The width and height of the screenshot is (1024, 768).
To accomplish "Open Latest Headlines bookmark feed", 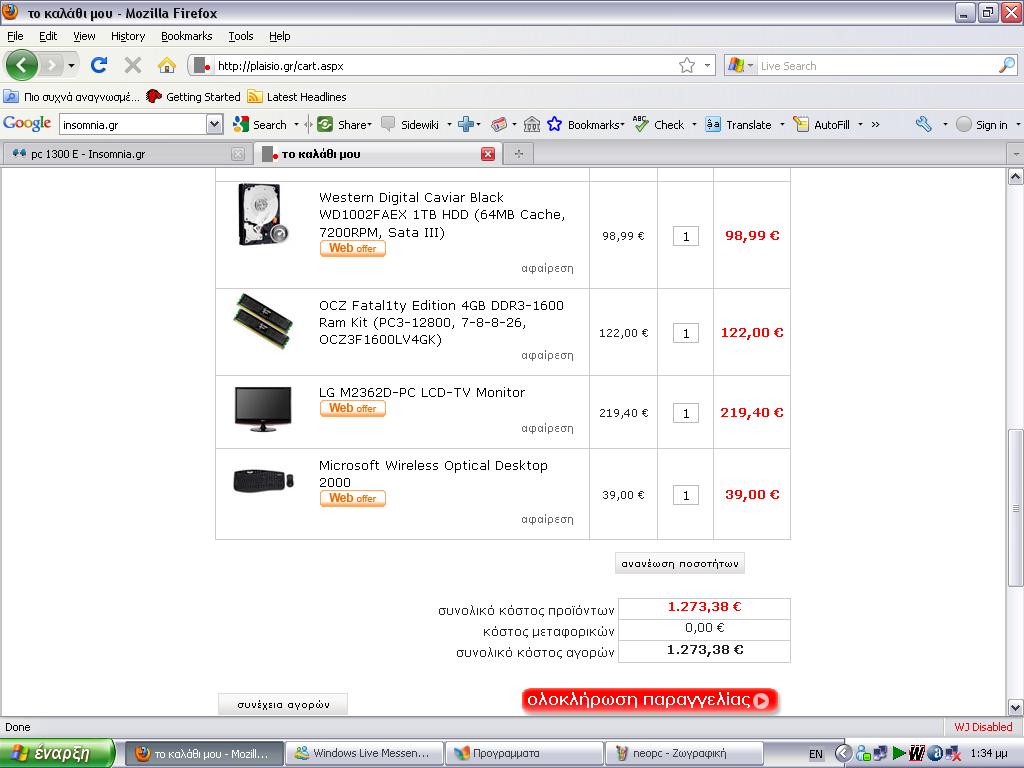I will (x=297, y=97).
